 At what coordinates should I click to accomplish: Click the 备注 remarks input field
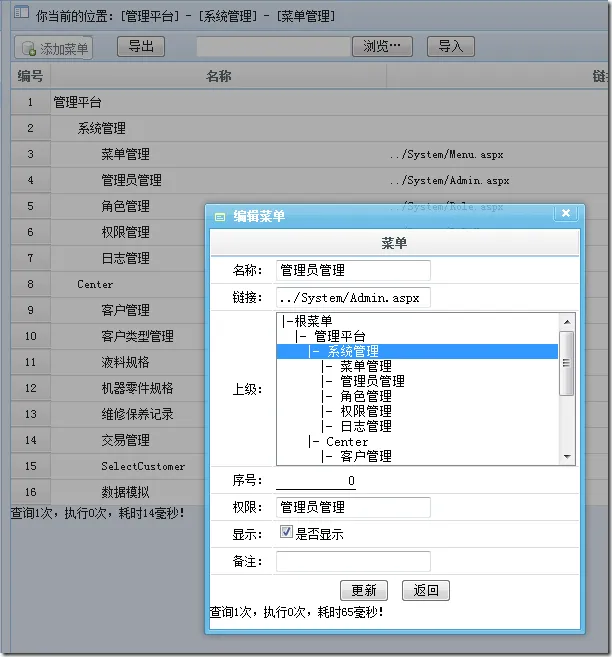click(353, 561)
